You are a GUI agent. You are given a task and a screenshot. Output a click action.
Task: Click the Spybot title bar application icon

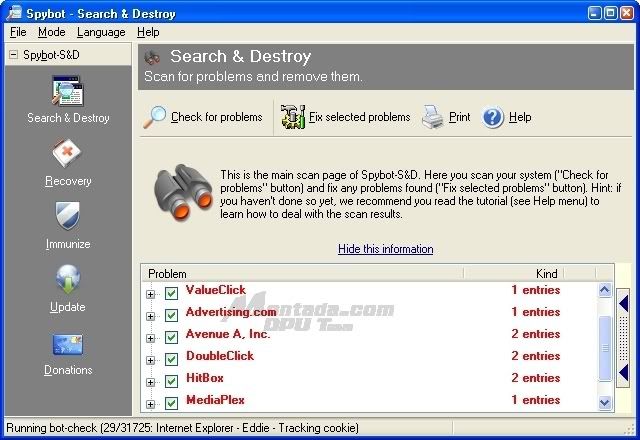15,13
